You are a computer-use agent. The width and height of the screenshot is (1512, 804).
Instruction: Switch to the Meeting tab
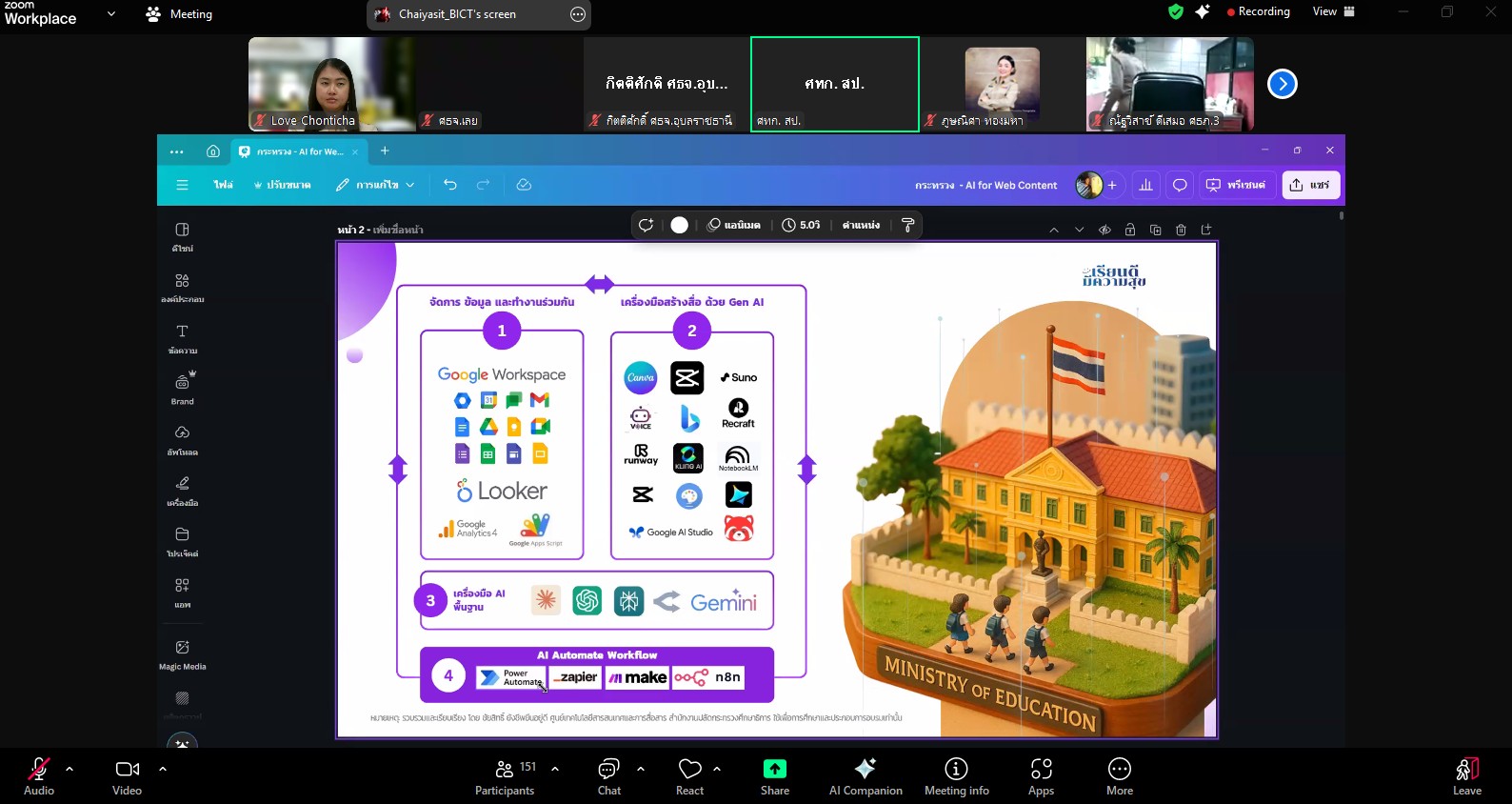click(x=179, y=14)
